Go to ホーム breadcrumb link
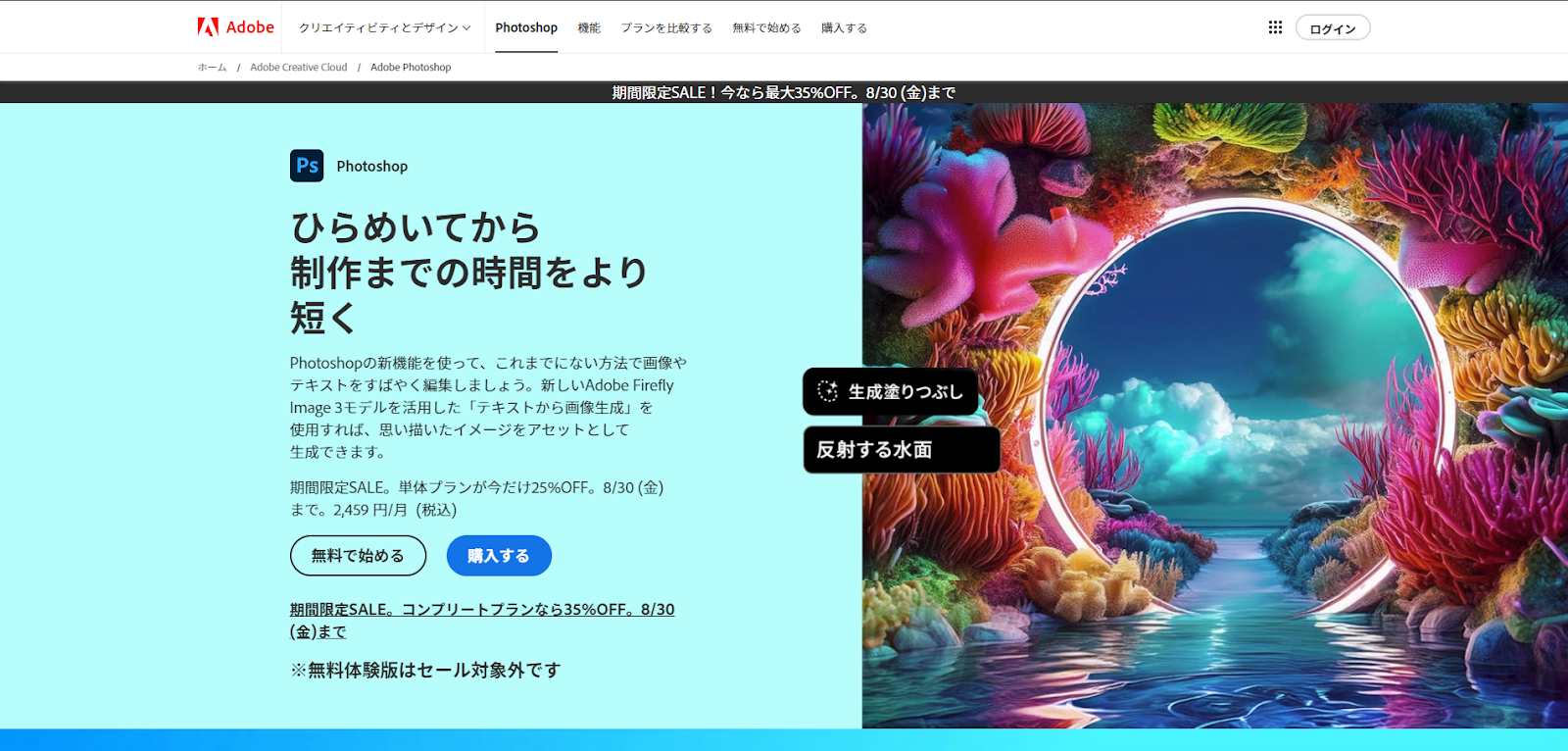The width and height of the screenshot is (1568, 751). click(x=212, y=68)
